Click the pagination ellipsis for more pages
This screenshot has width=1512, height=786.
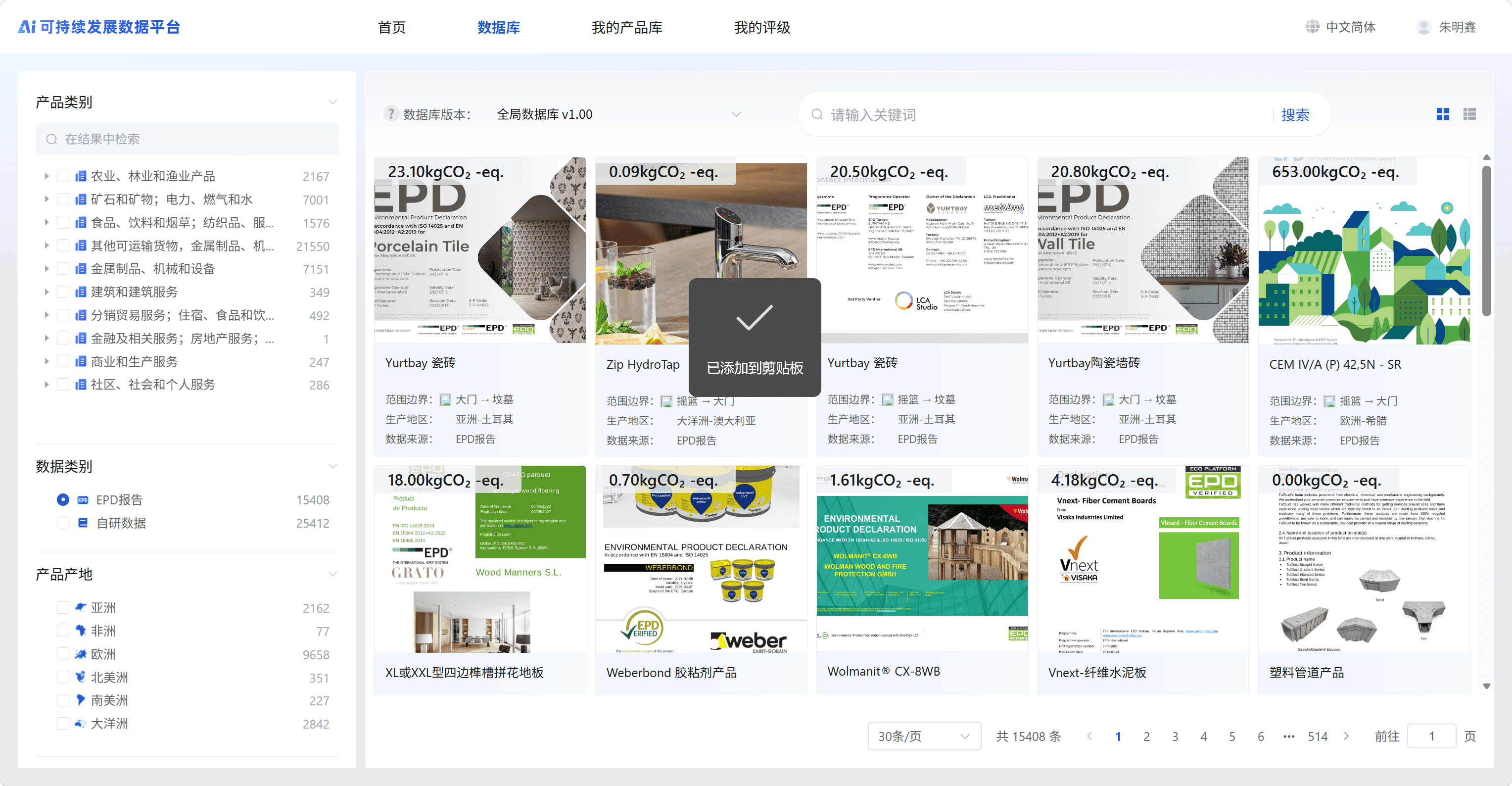[1289, 736]
